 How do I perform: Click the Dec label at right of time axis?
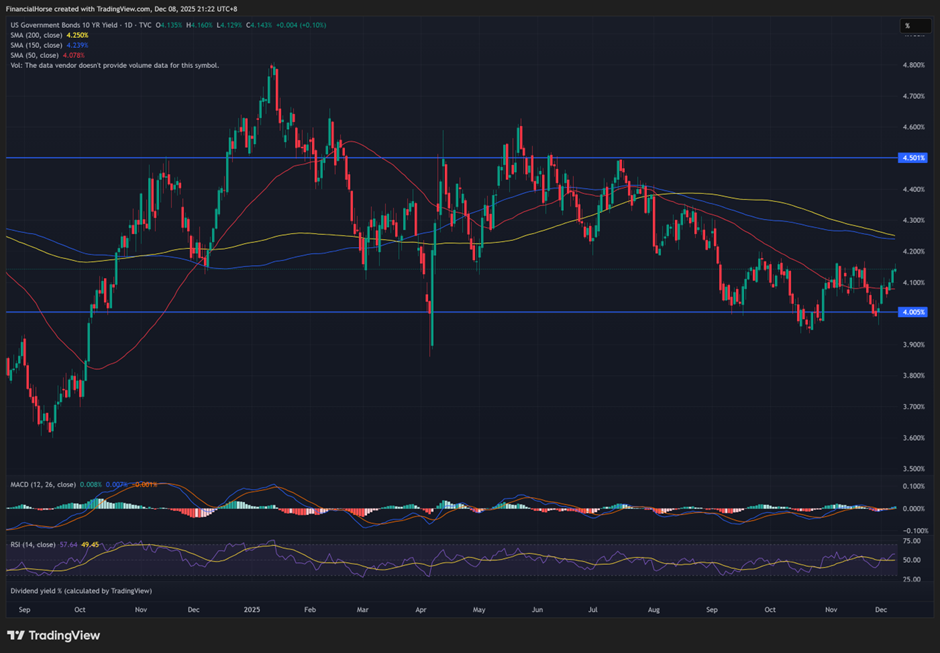click(x=879, y=608)
